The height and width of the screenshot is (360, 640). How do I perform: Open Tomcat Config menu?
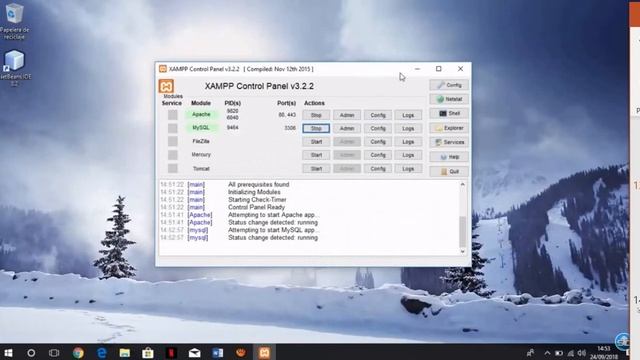(x=378, y=169)
